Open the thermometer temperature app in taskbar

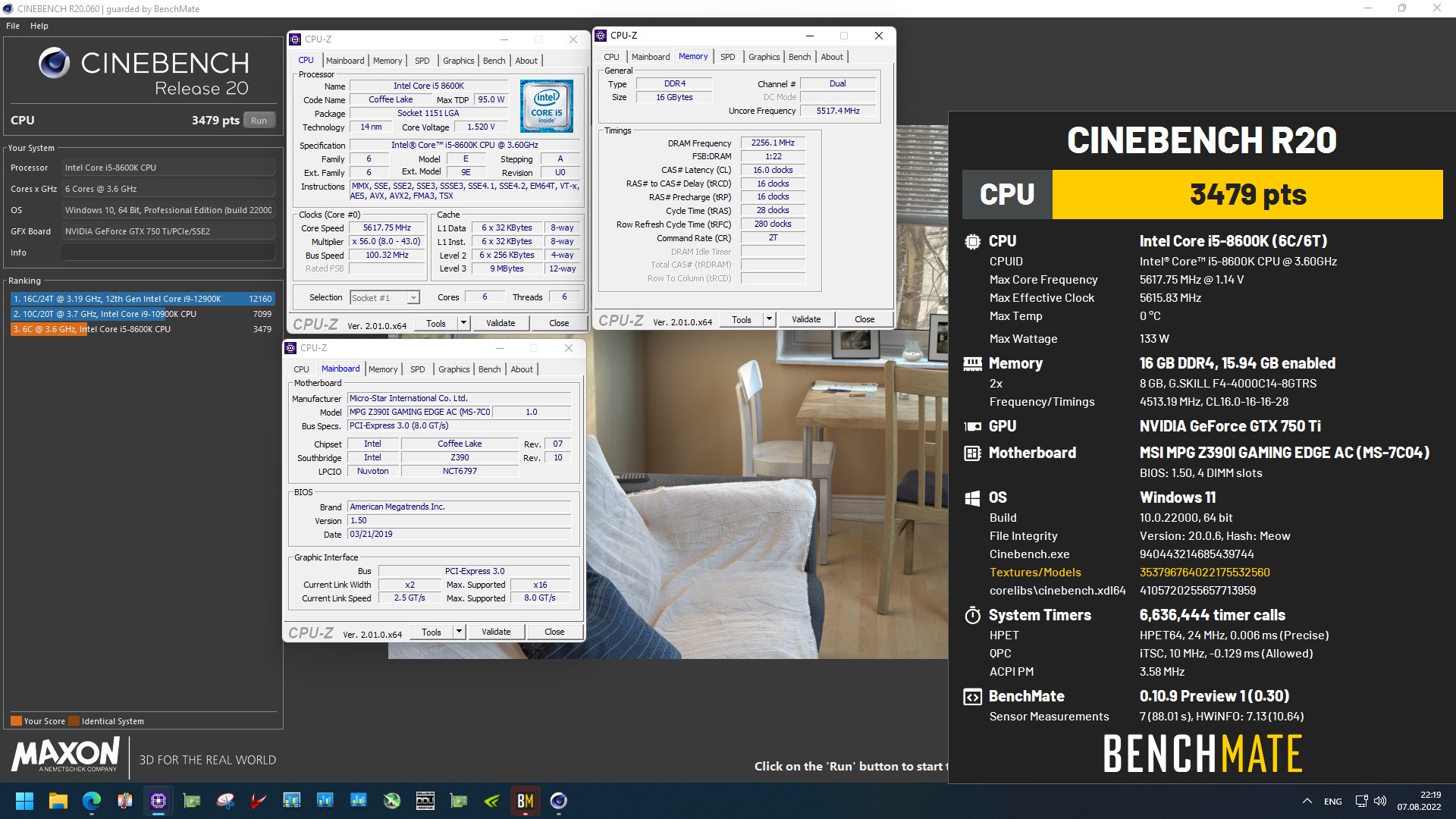124,801
